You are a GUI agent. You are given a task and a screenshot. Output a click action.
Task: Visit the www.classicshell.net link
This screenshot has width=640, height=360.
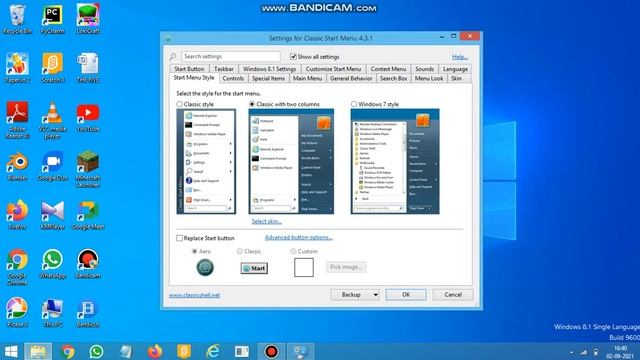pyautogui.click(x=194, y=295)
